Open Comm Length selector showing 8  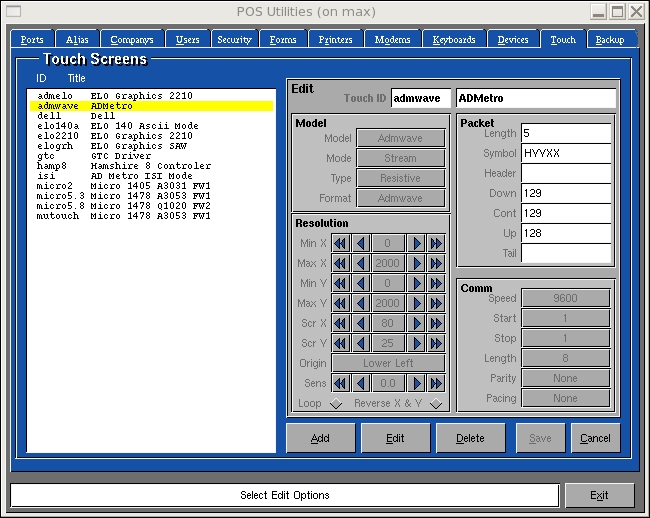pos(565,358)
